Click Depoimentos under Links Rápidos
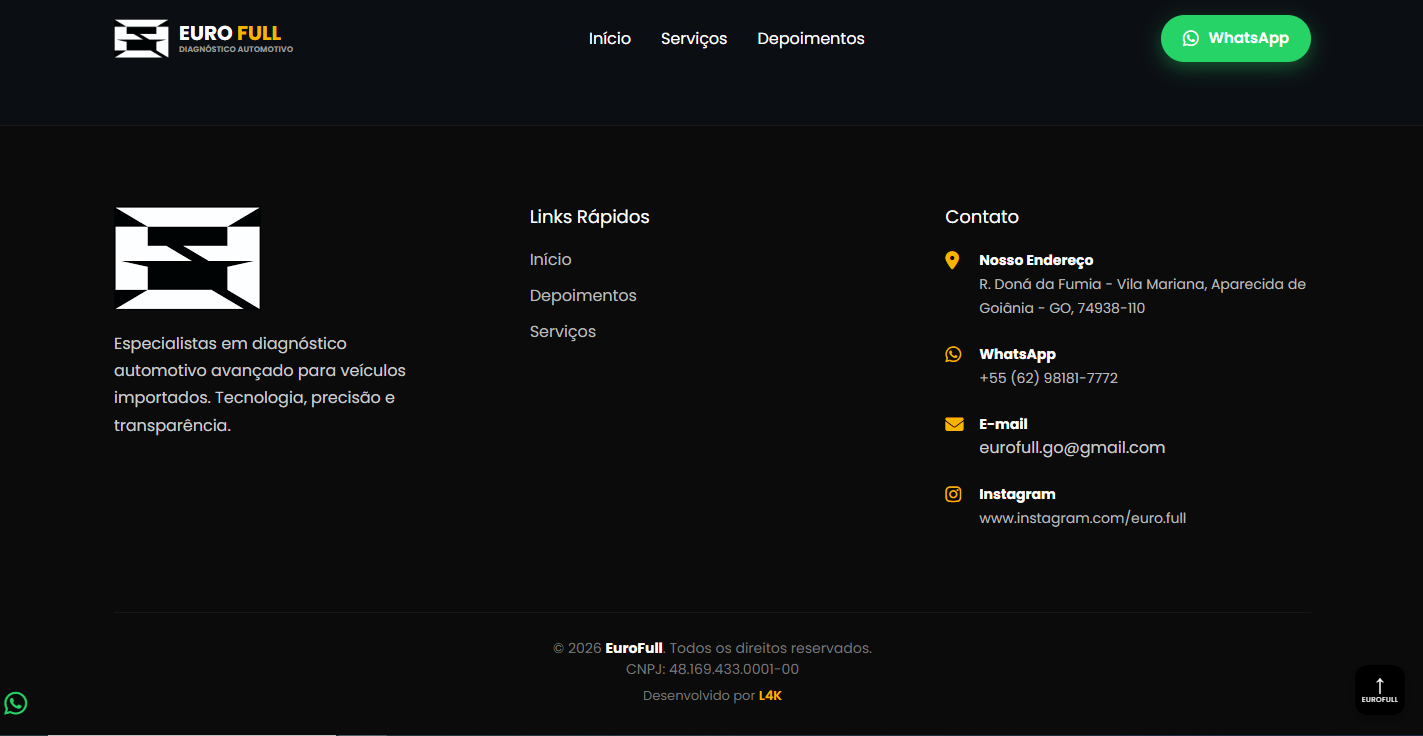Screen dimensions: 1423x736 point(583,295)
